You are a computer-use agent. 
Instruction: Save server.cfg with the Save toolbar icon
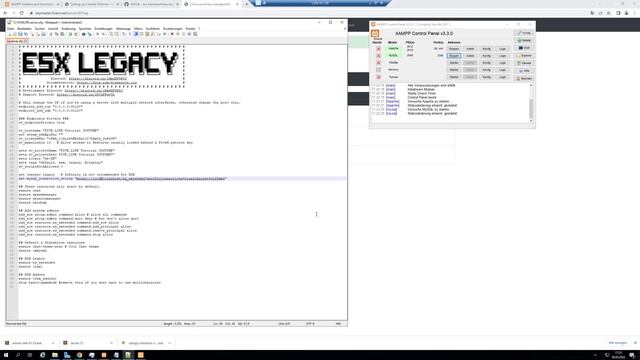click(x=20, y=34)
